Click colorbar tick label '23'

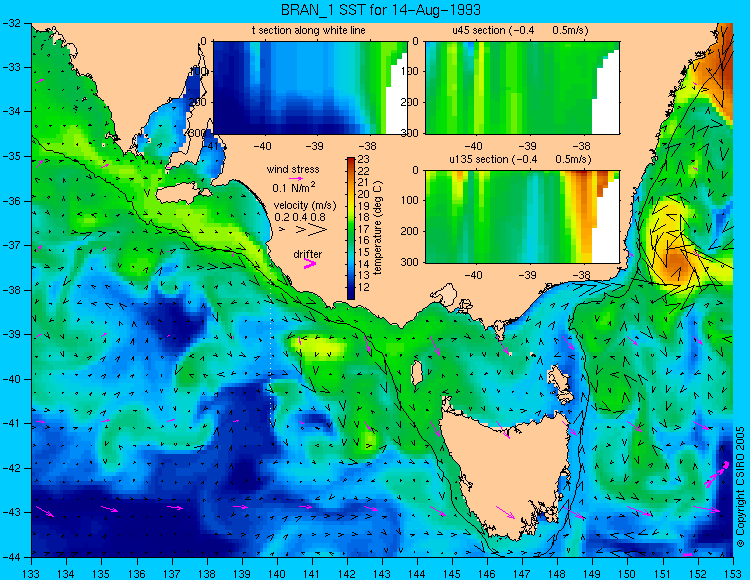[364, 159]
